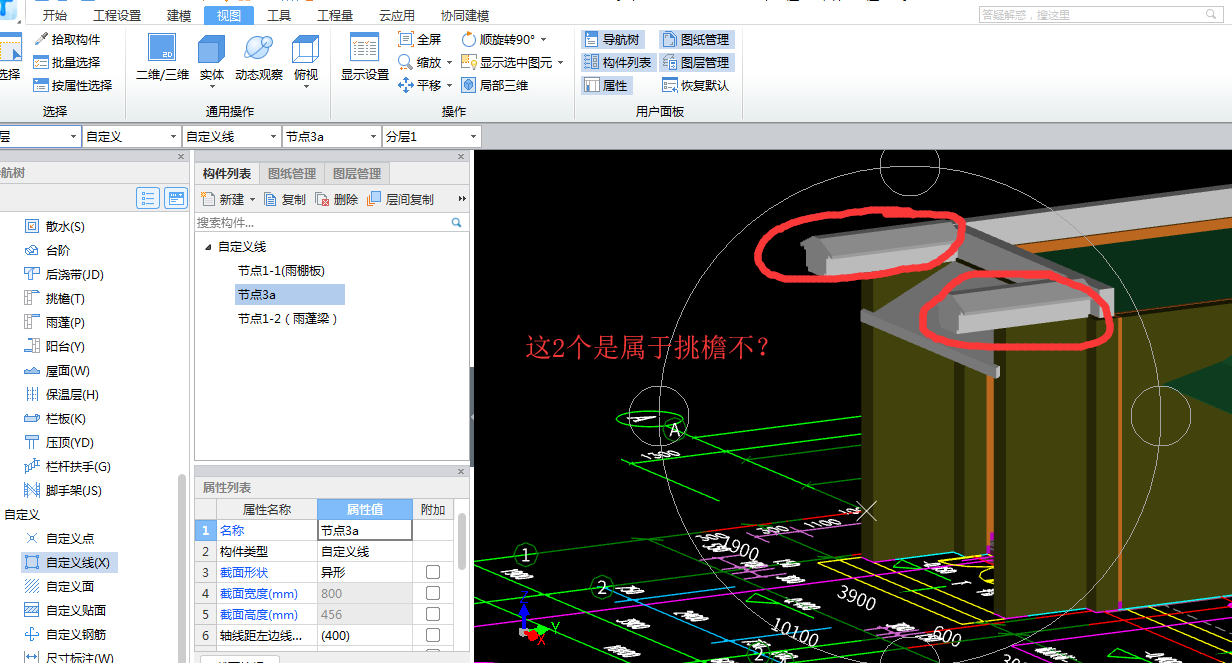The height and width of the screenshot is (663, 1232).
Task: Expand component toolbar overflow arrows
Action: [x=461, y=199]
